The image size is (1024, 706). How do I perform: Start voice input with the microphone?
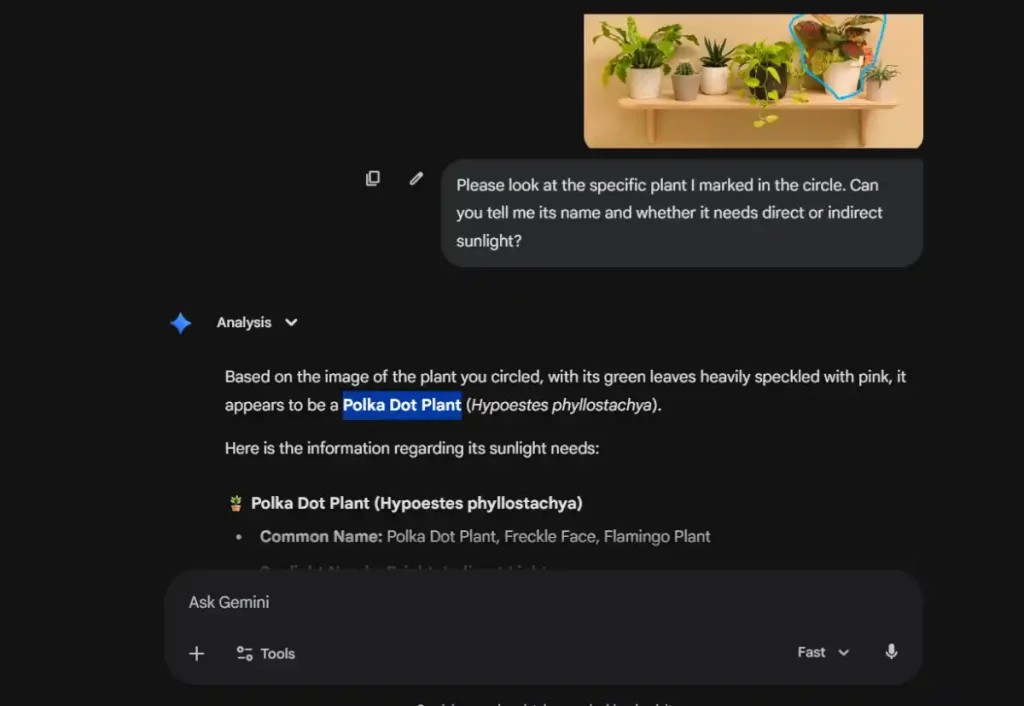click(891, 652)
